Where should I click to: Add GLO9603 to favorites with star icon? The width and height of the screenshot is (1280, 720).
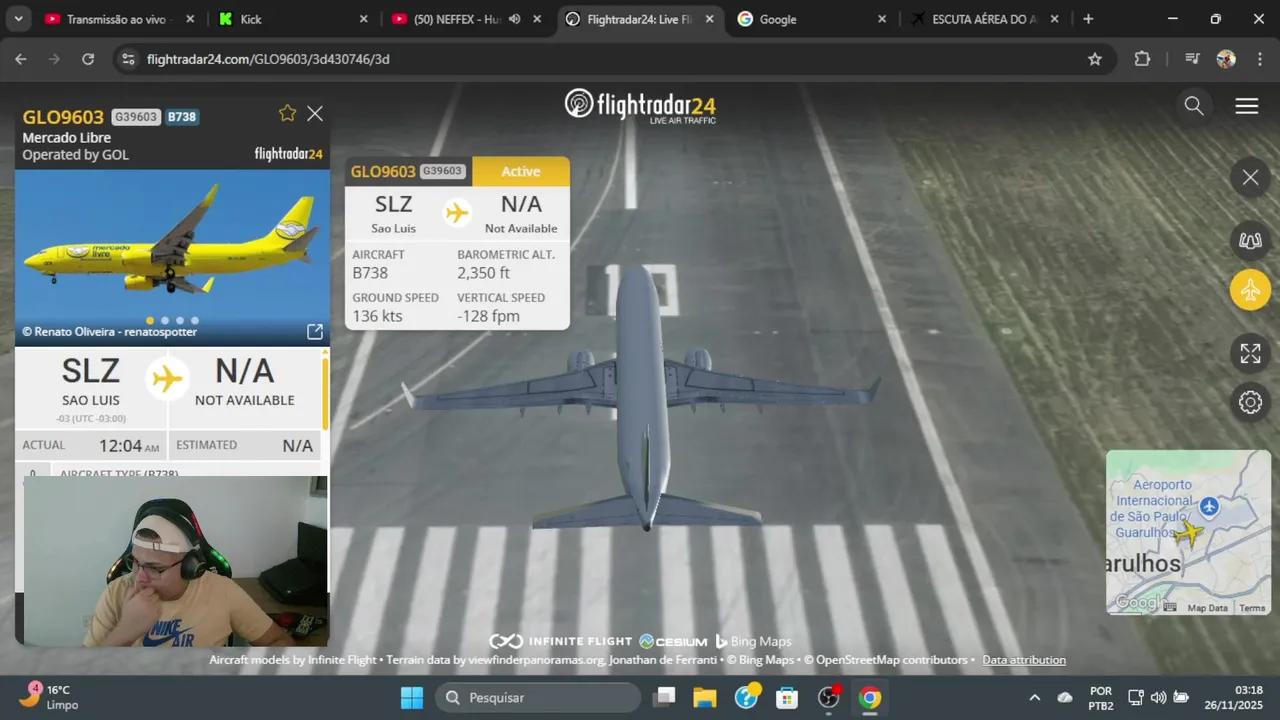pyautogui.click(x=287, y=113)
